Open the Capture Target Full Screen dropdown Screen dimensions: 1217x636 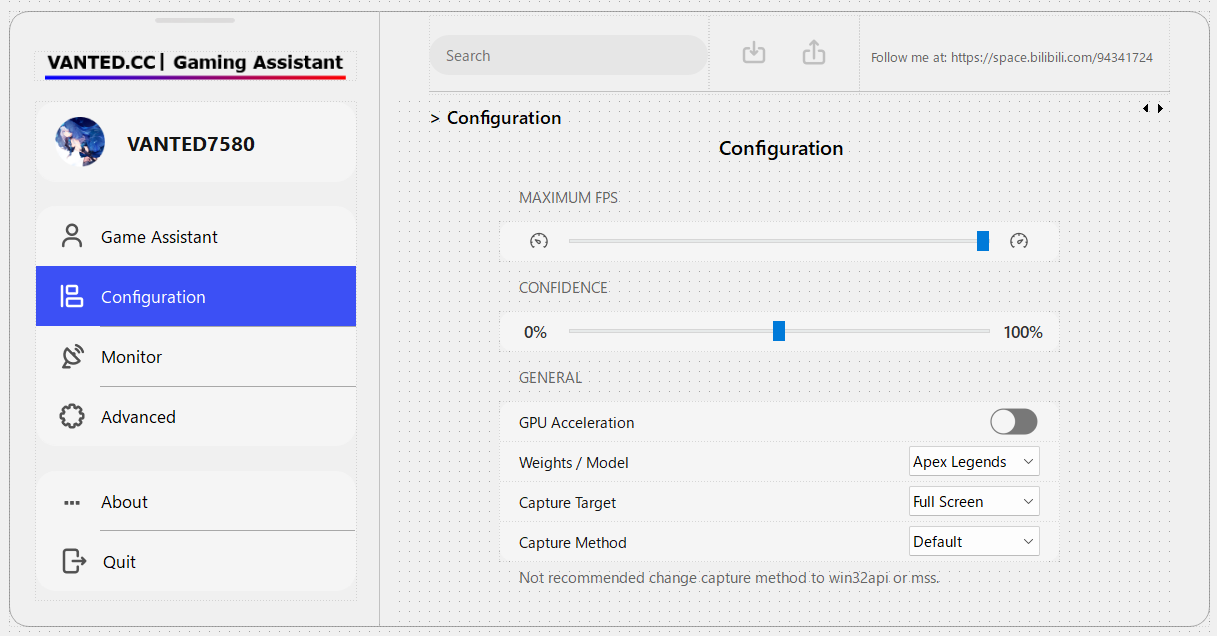tap(974, 501)
